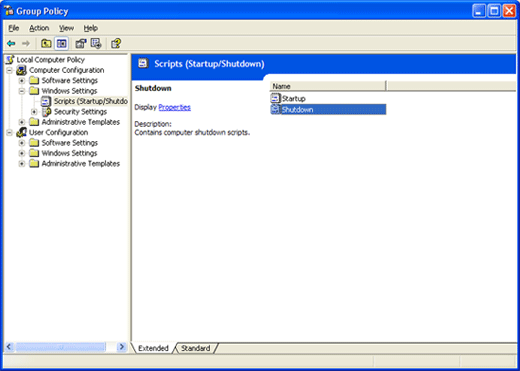Select Startup in the scripts list

(293, 98)
